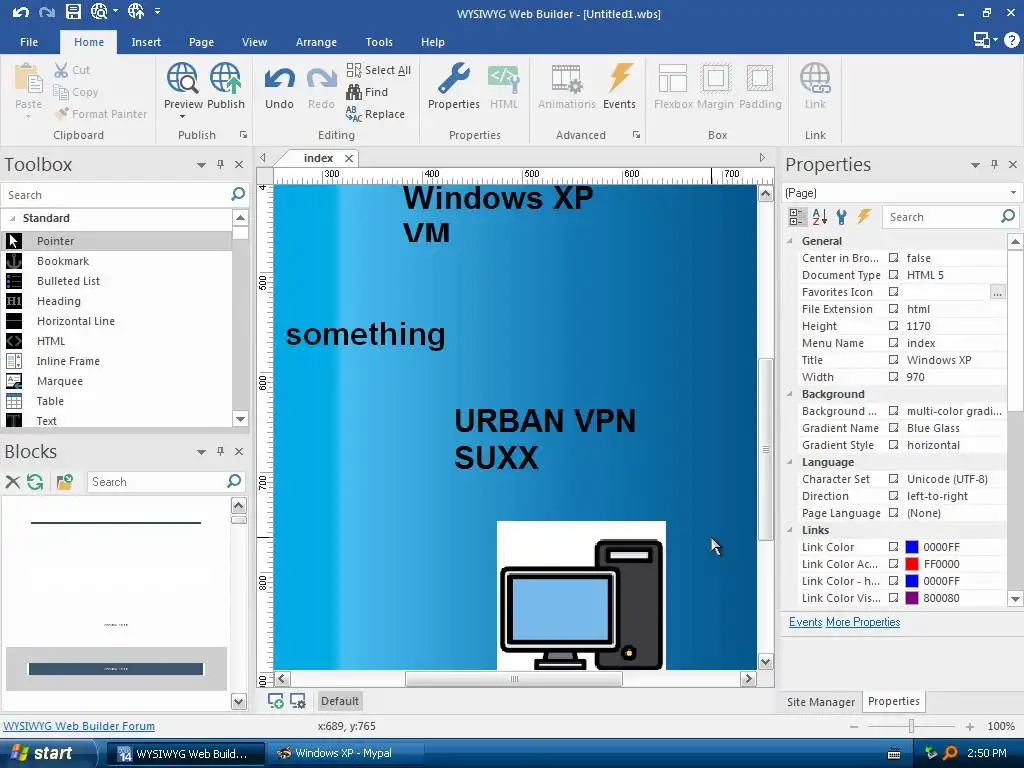Viewport: 1024px width, 768px height.
Task: Switch to the Tools ribbon tab
Action: 379,42
